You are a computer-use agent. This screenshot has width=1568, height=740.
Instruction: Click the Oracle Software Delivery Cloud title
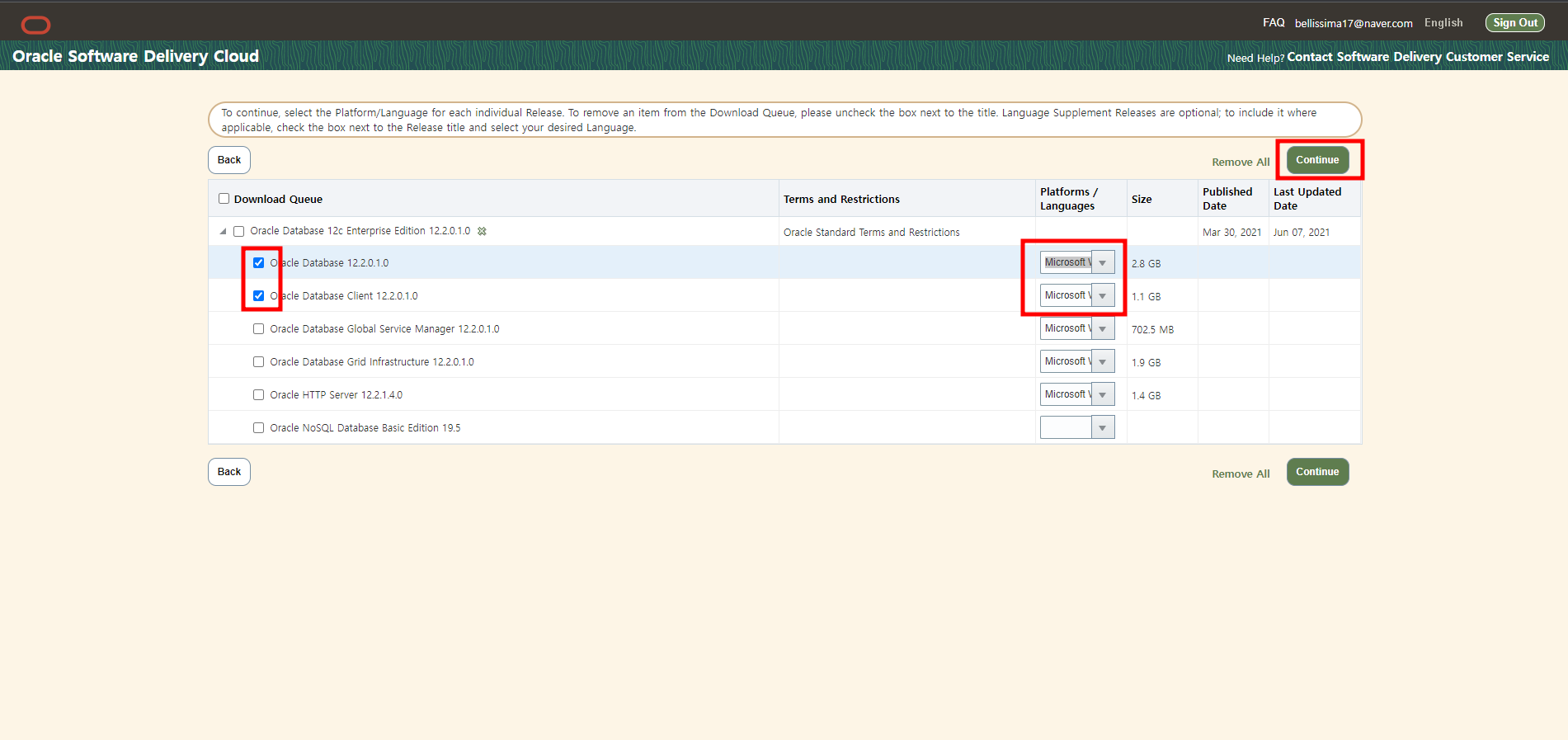tap(136, 56)
